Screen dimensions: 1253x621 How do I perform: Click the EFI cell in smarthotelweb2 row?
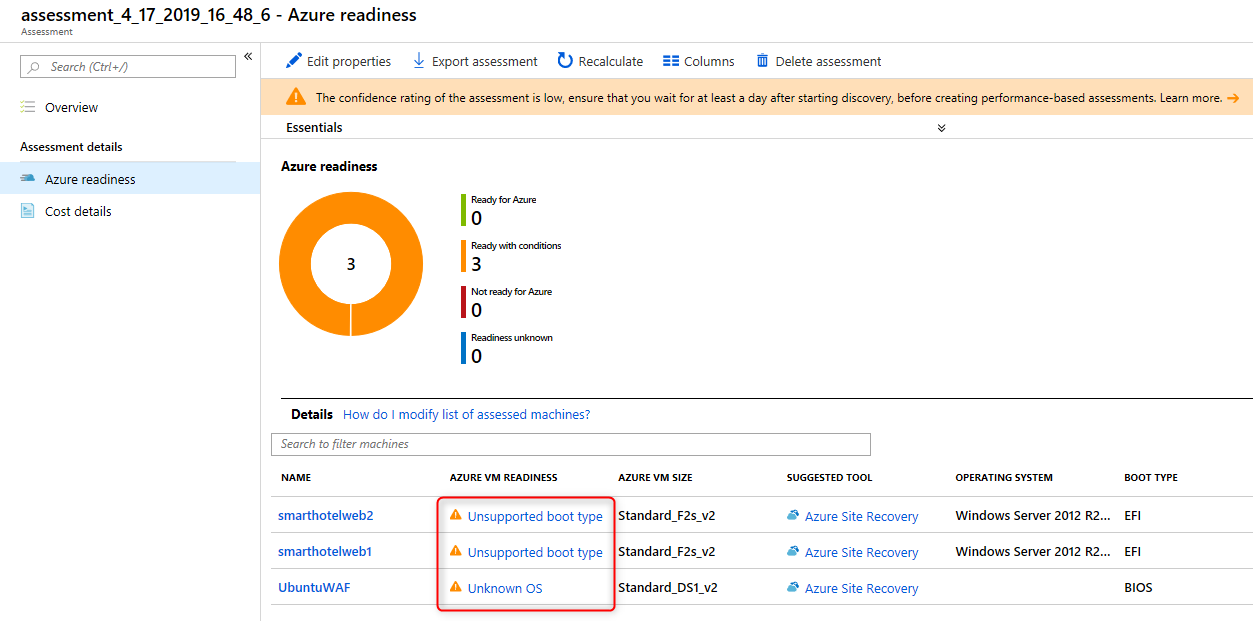(1134, 516)
